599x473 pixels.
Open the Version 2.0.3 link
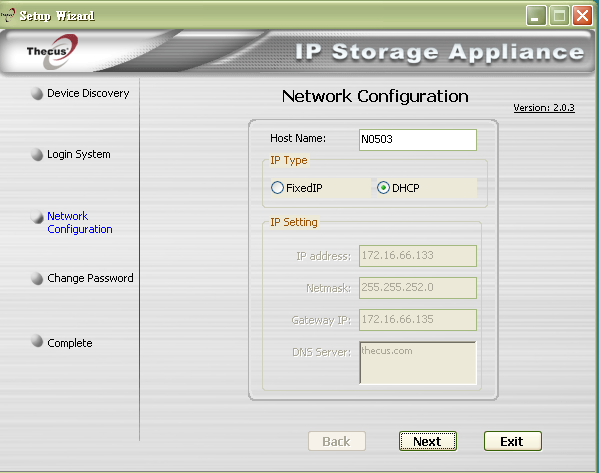coord(544,108)
